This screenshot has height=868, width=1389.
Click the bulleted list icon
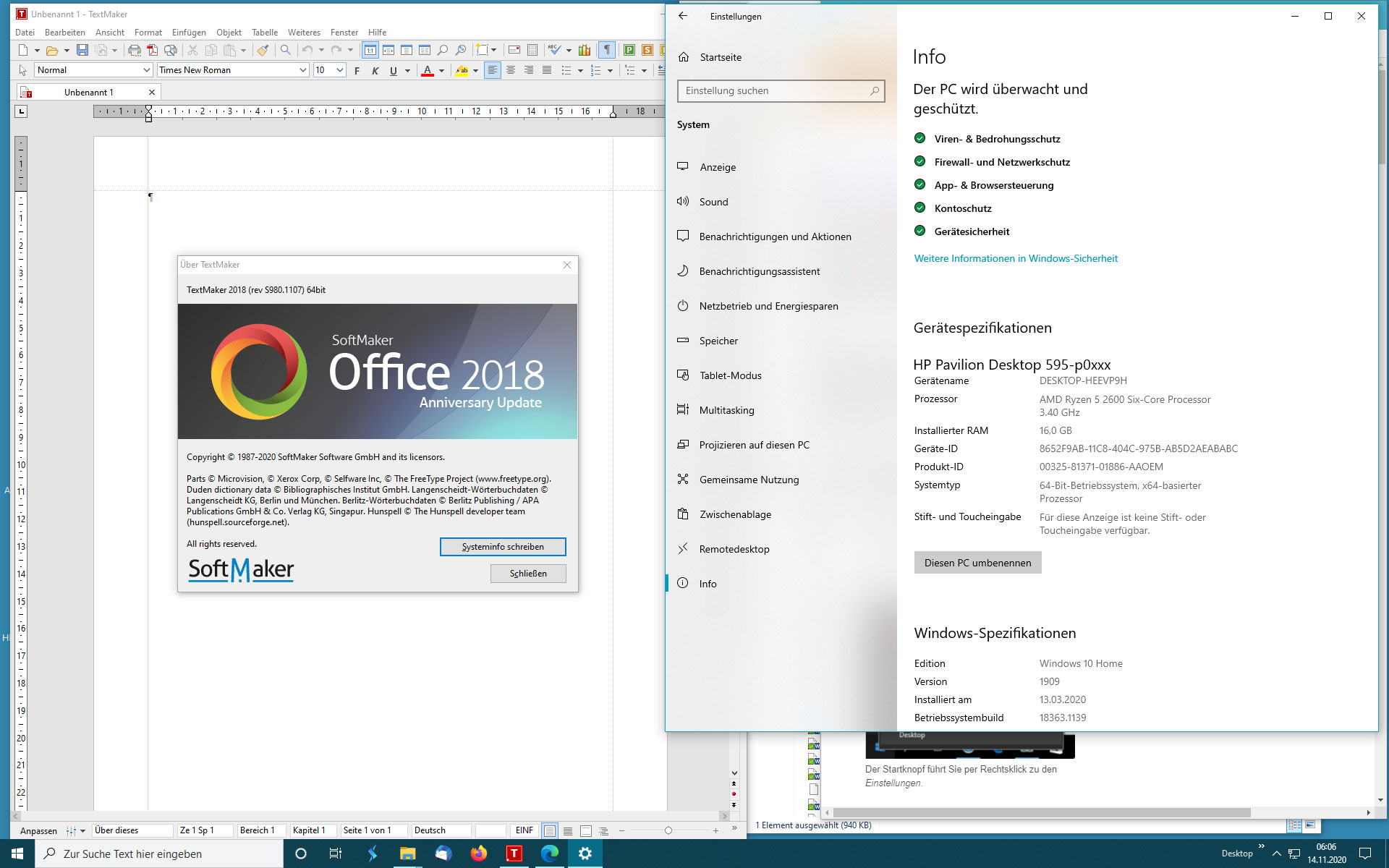(x=566, y=70)
